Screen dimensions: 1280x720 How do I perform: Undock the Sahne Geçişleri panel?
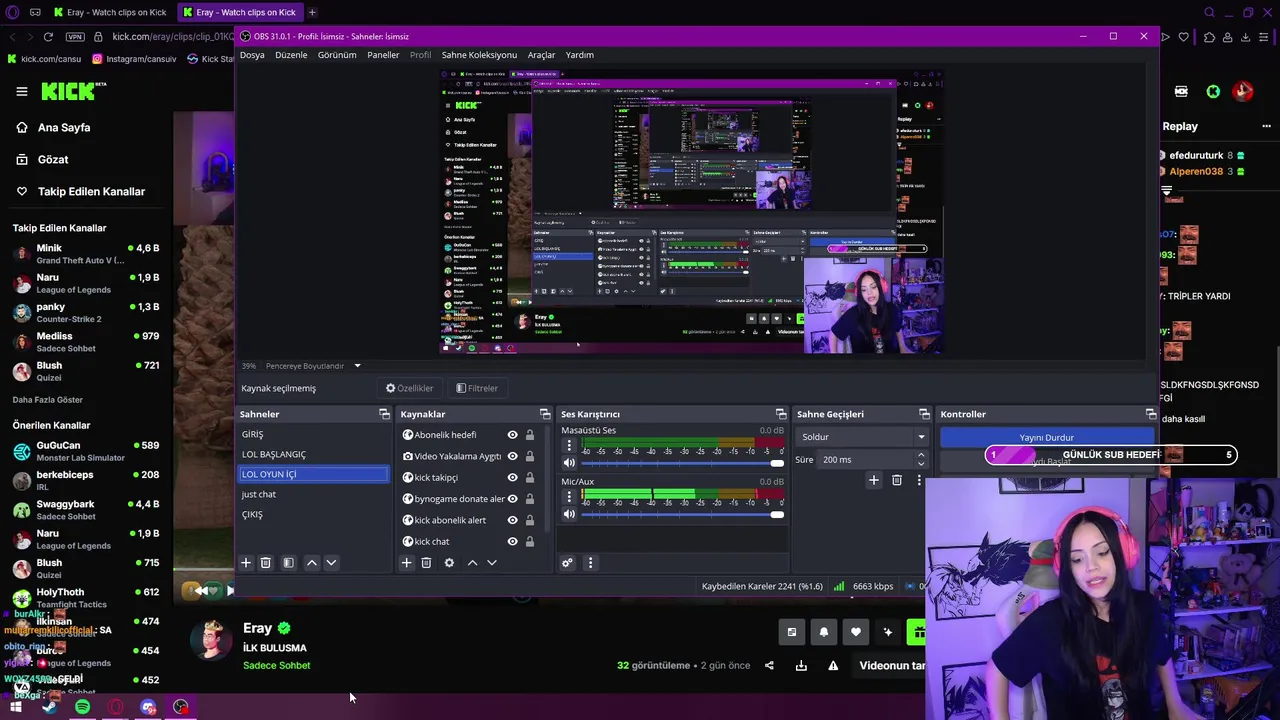[924, 414]
